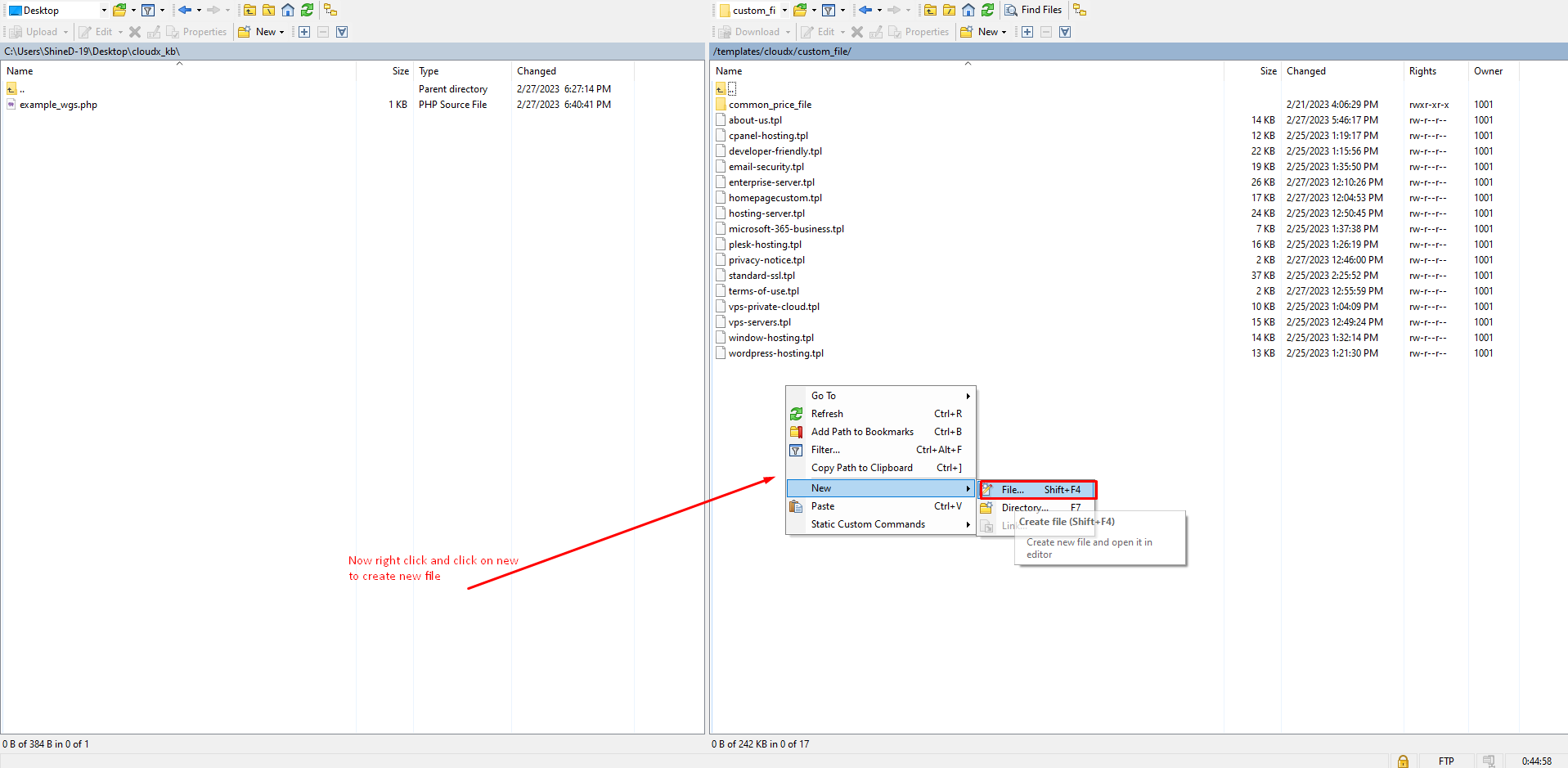Click the remote panel filter funnel icon
Viewport: 1568px width, 768px height.
tap(829, 10)
